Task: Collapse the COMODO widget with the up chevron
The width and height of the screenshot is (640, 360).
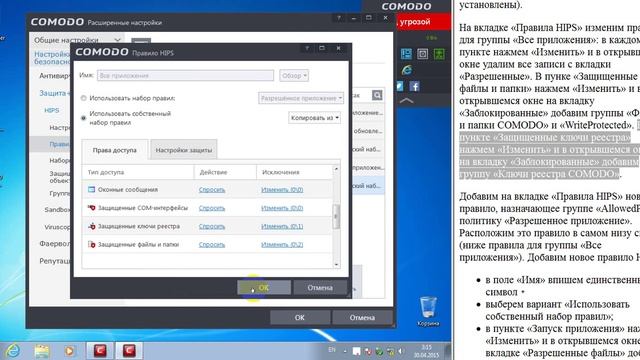Action: pyautogui.click(x=407, y=100)
